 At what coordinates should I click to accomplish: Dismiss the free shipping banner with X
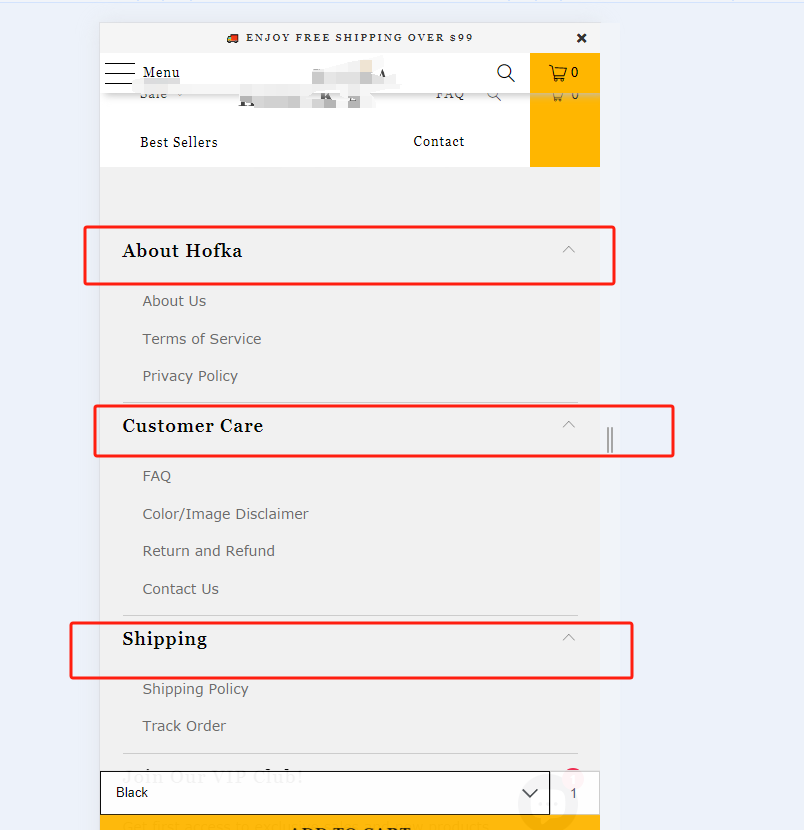581,38
